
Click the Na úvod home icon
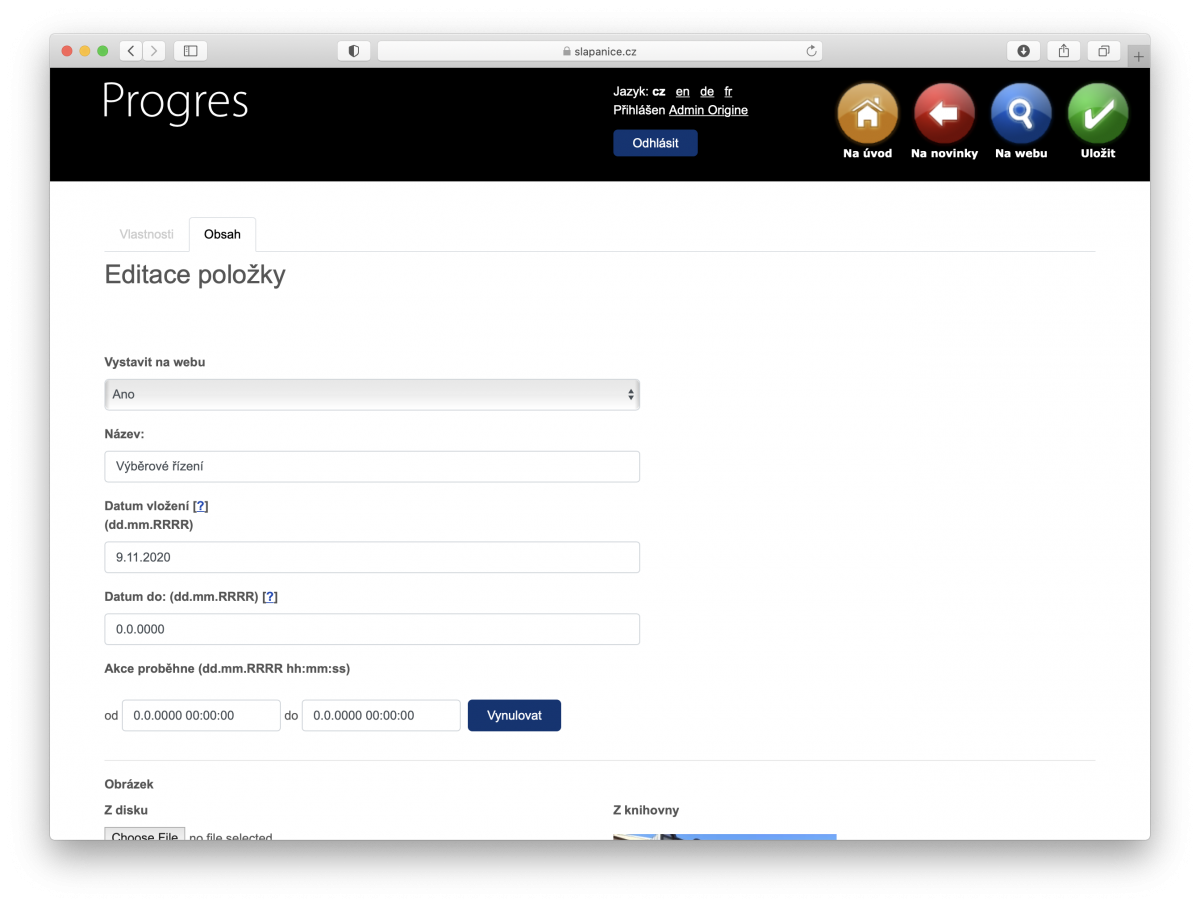coord(867,114)
